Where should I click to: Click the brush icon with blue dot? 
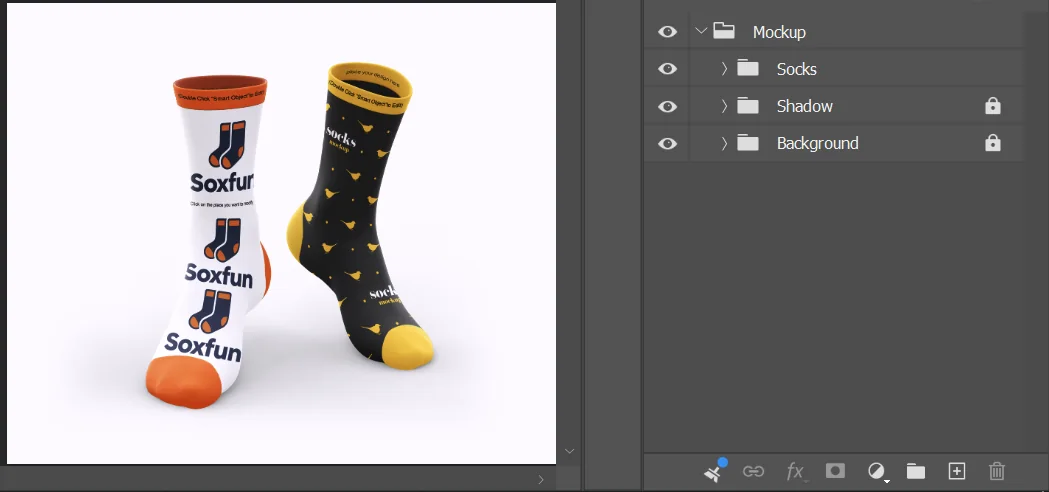pyautogui.click(x=714, y=471)
